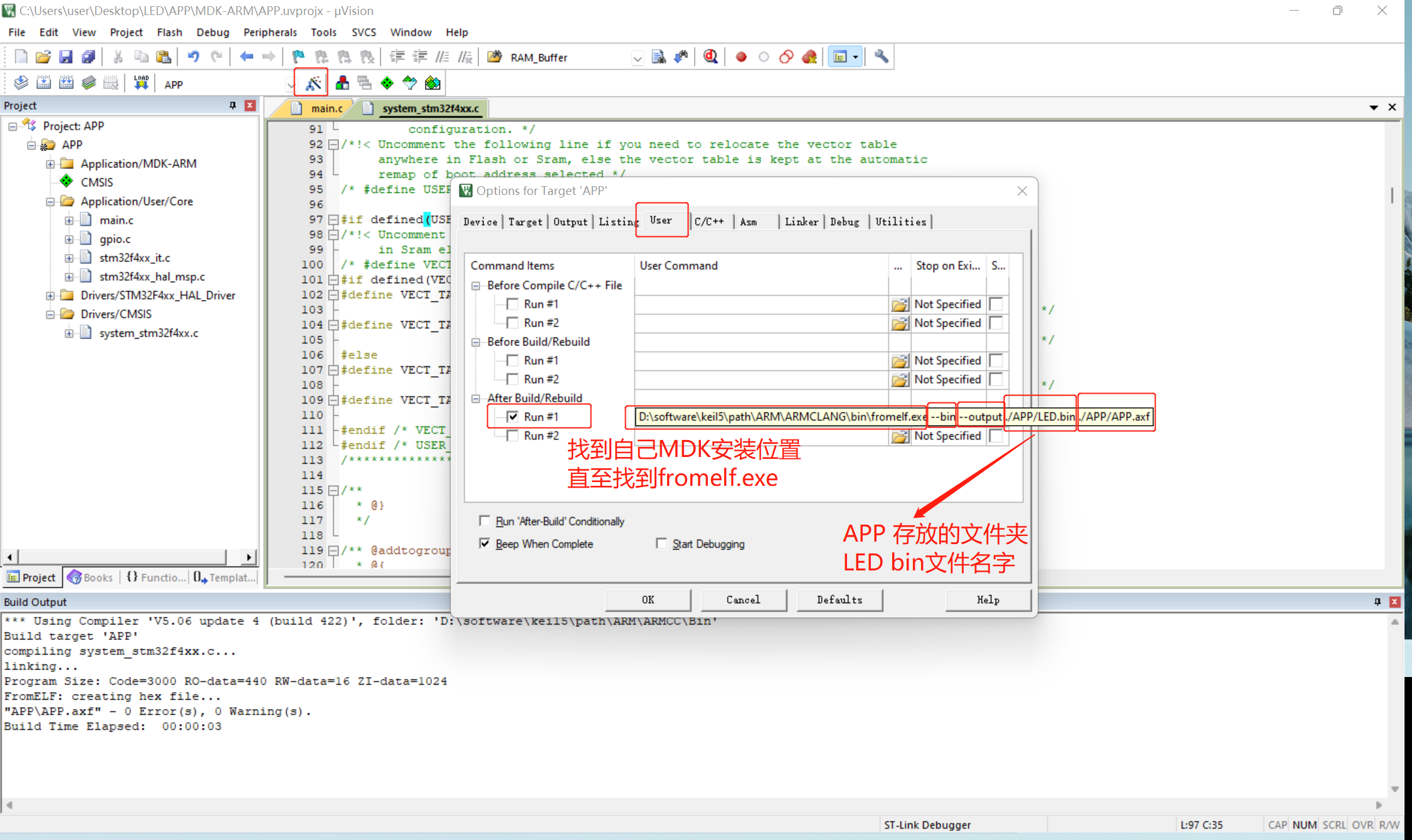Expand the main.c tree item
This screenshot has height=840, width=1412.
(69, 220)
